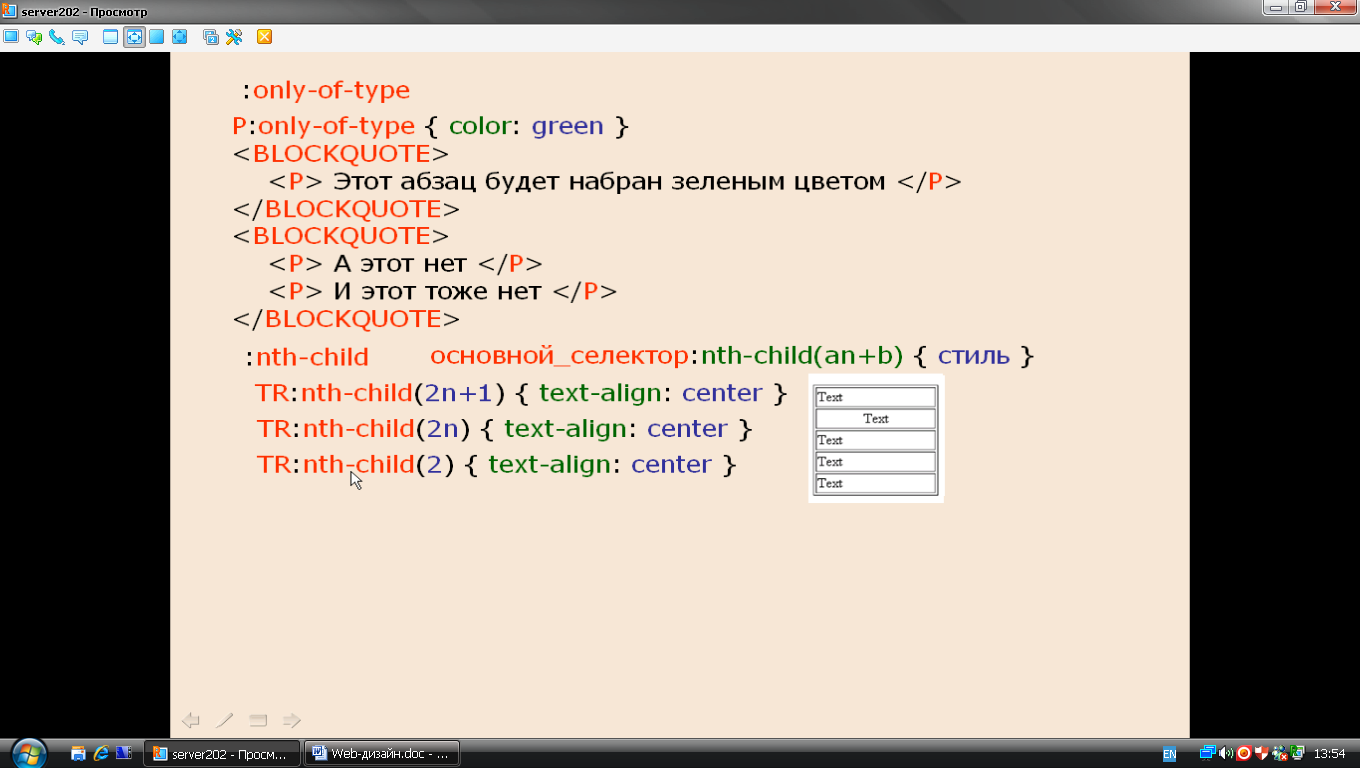Switch to server202 - Просм... taskbar button

222,754
